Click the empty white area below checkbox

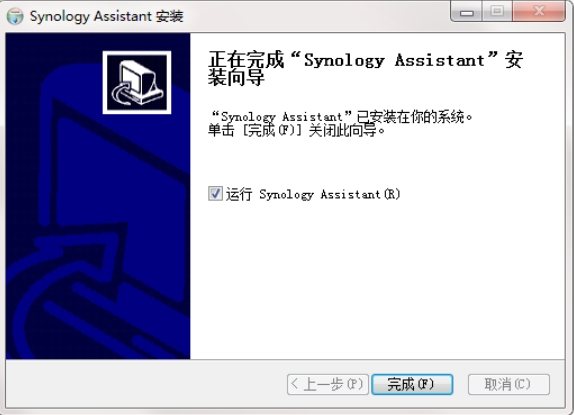(377, 282)
